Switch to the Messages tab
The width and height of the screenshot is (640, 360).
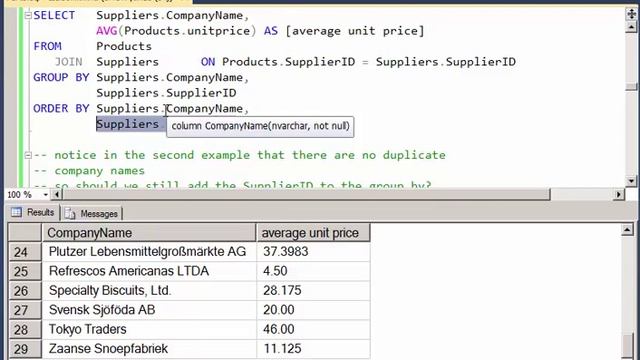[92, 213]
